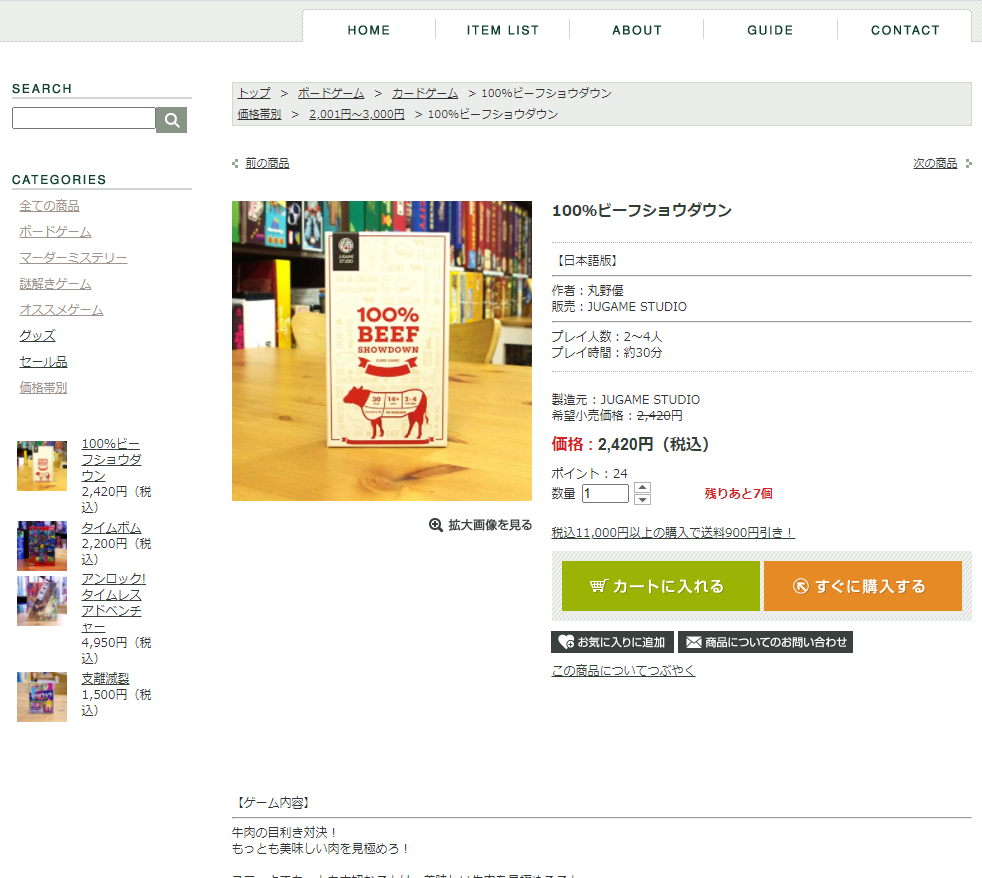Click the previous product arrow icon

[235, 163]
